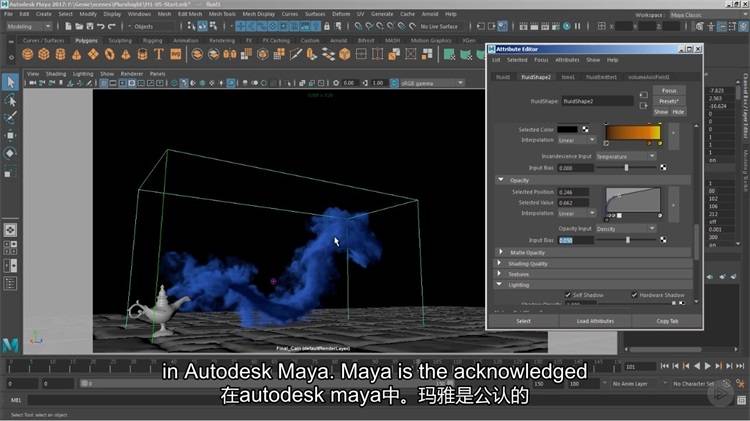This screenshot has height=421, width=750.
Task: Click the Presets button
Action: [669, 101]
